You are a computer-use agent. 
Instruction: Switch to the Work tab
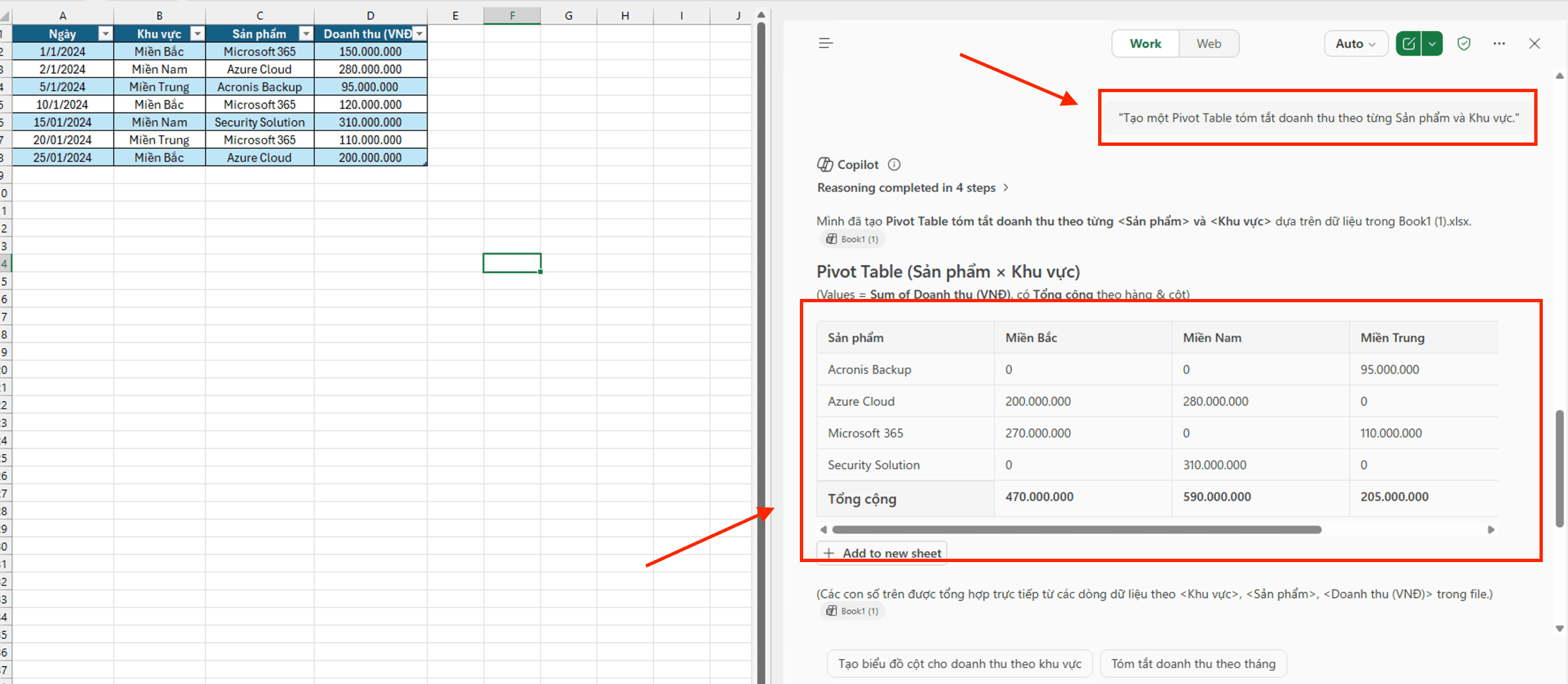point(1145,44)
